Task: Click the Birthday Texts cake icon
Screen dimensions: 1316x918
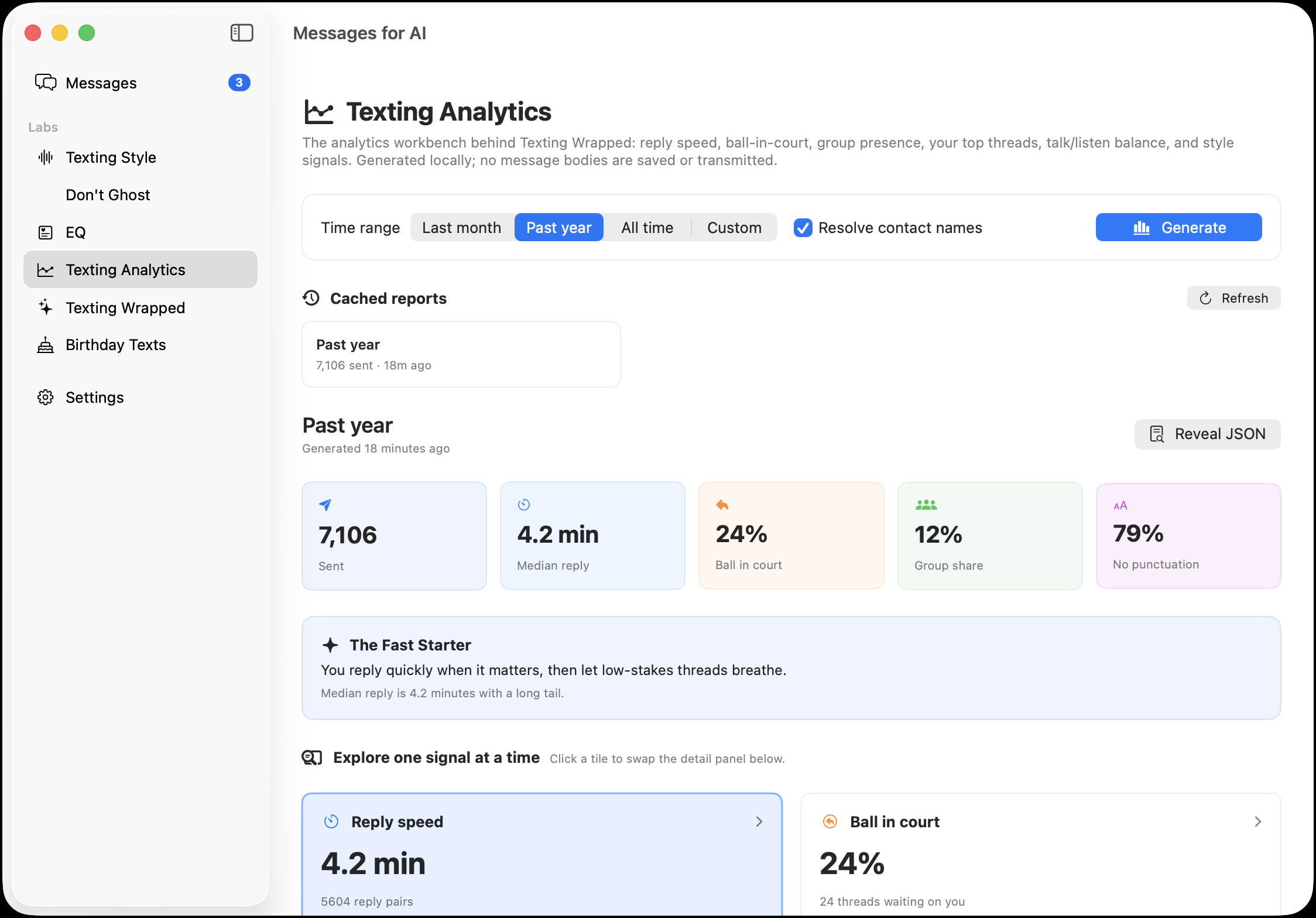Action: tap(46, 345)
